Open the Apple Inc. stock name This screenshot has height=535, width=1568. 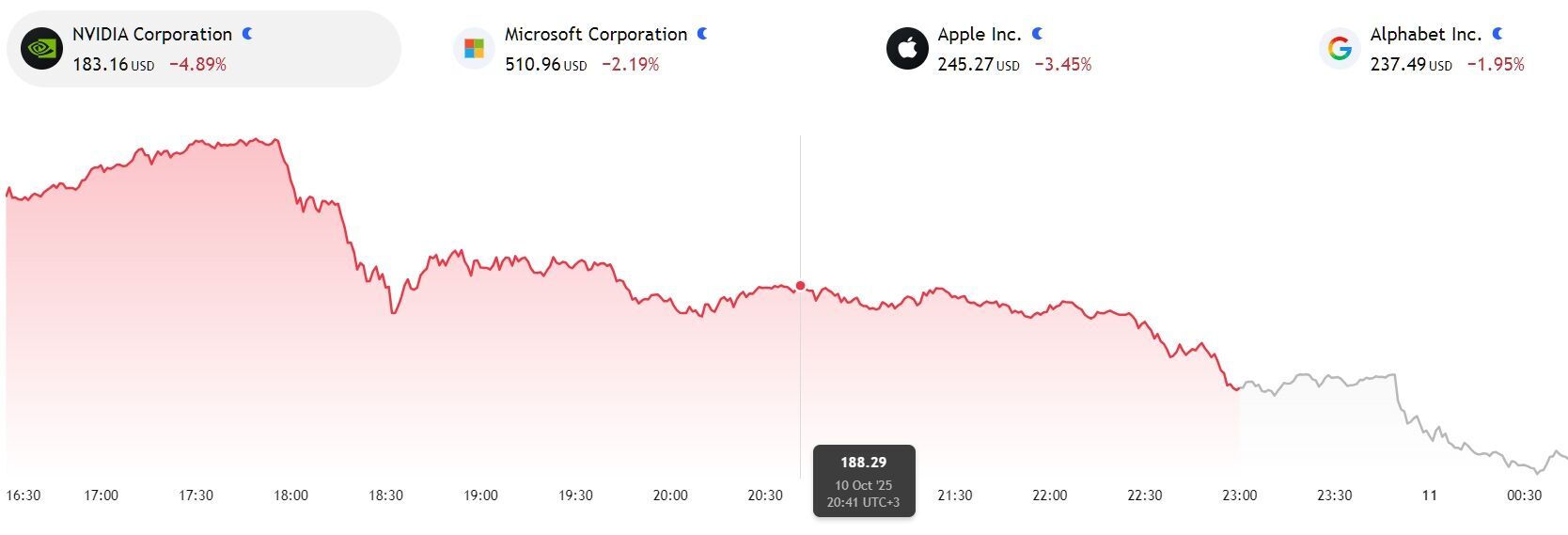point(979,35)
